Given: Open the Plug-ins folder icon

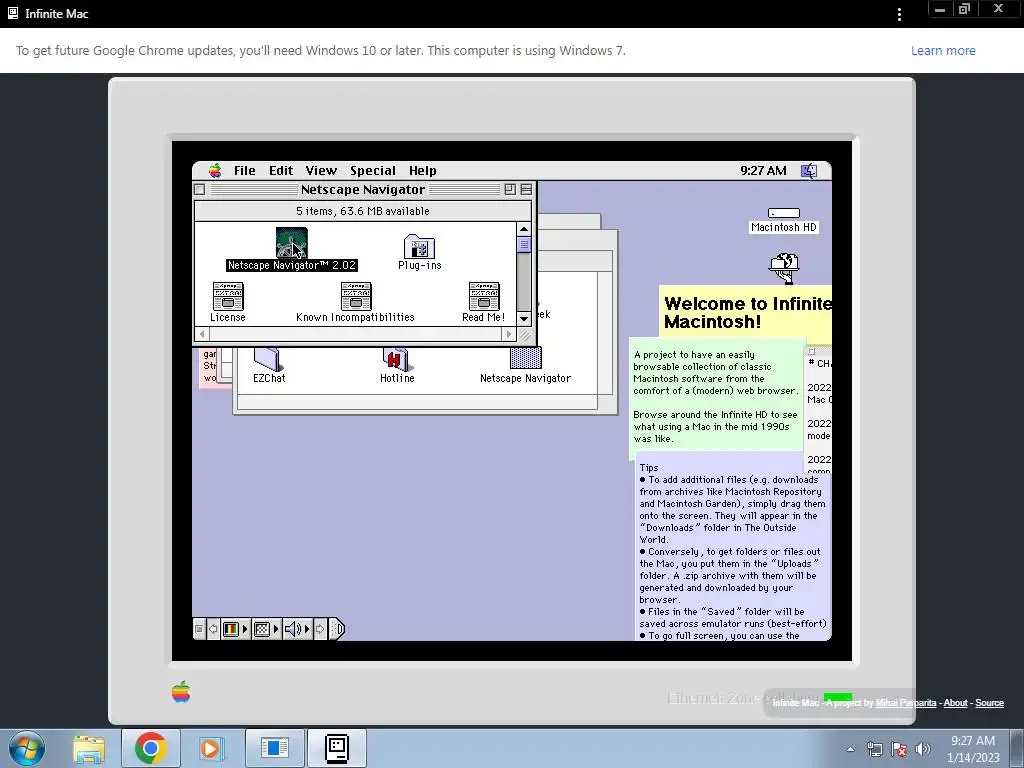Looking at the screenshot, I should coord(419,247).
